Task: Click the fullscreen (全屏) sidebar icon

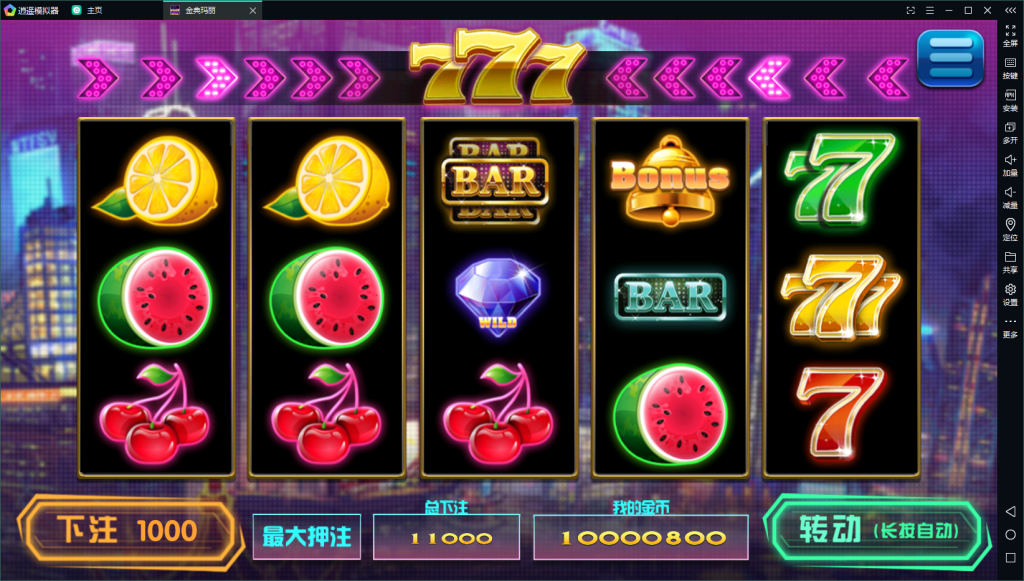Action: click(1010, 35)
